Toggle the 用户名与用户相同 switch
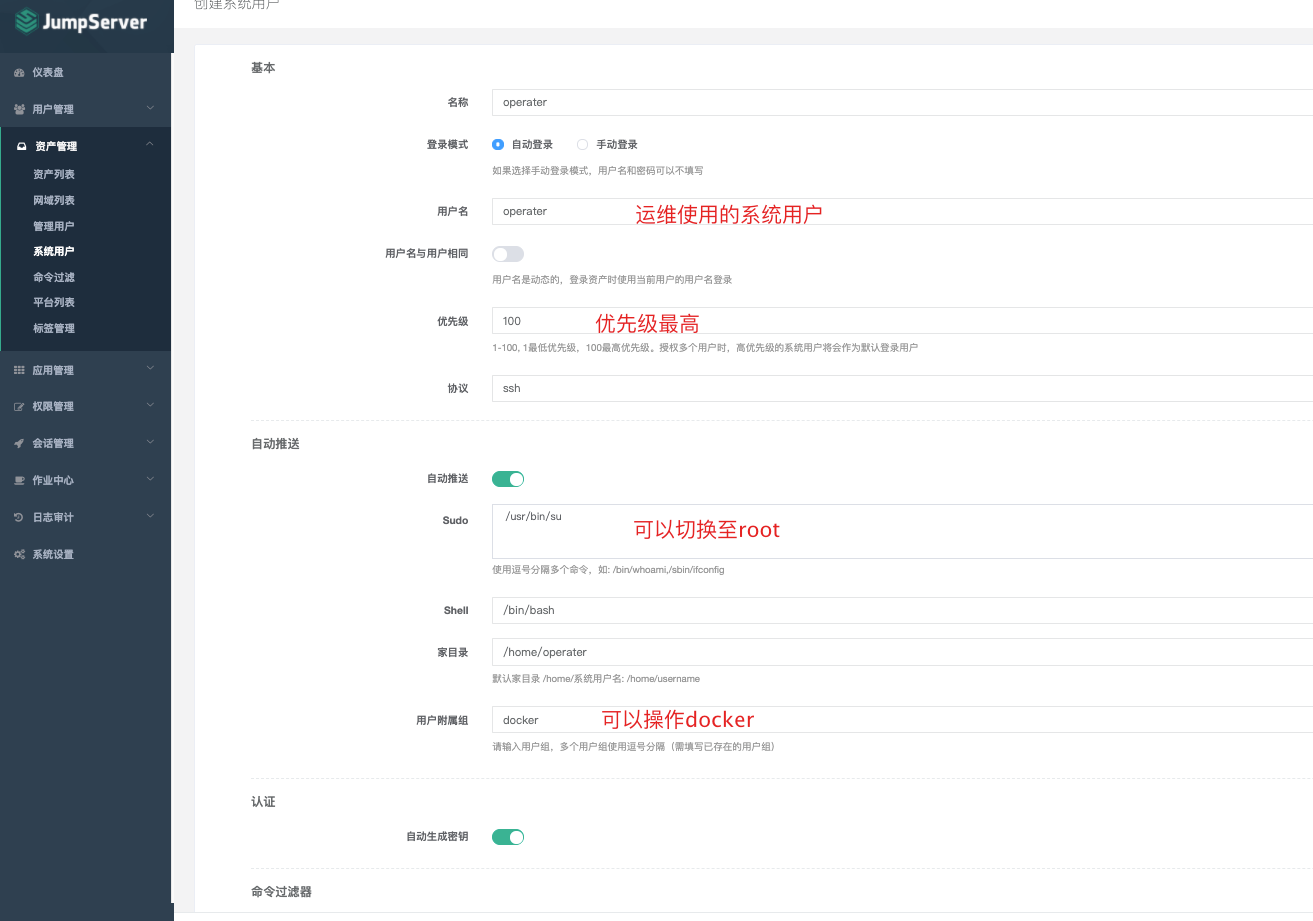 tap(508, 254)
